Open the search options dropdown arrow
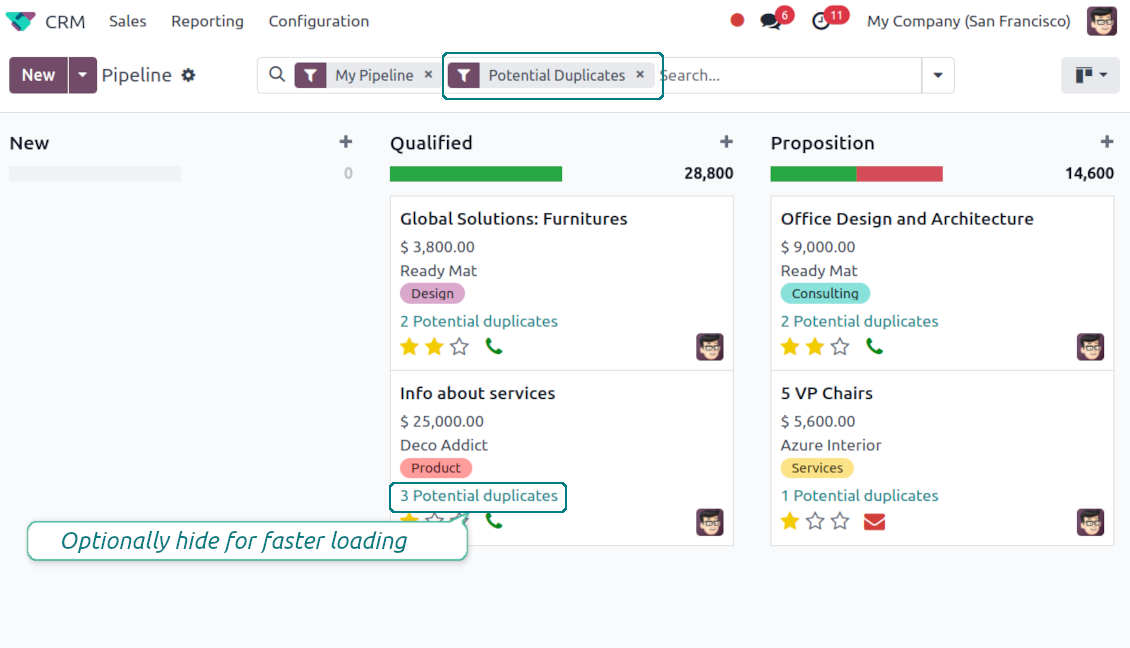 point(937,75)
